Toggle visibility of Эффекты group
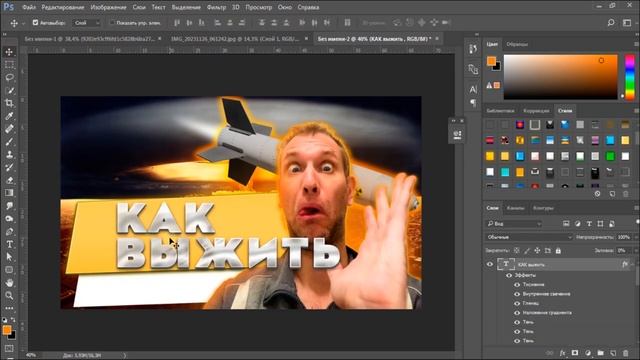Screen dimensions: 640x360 click(509, 276)
